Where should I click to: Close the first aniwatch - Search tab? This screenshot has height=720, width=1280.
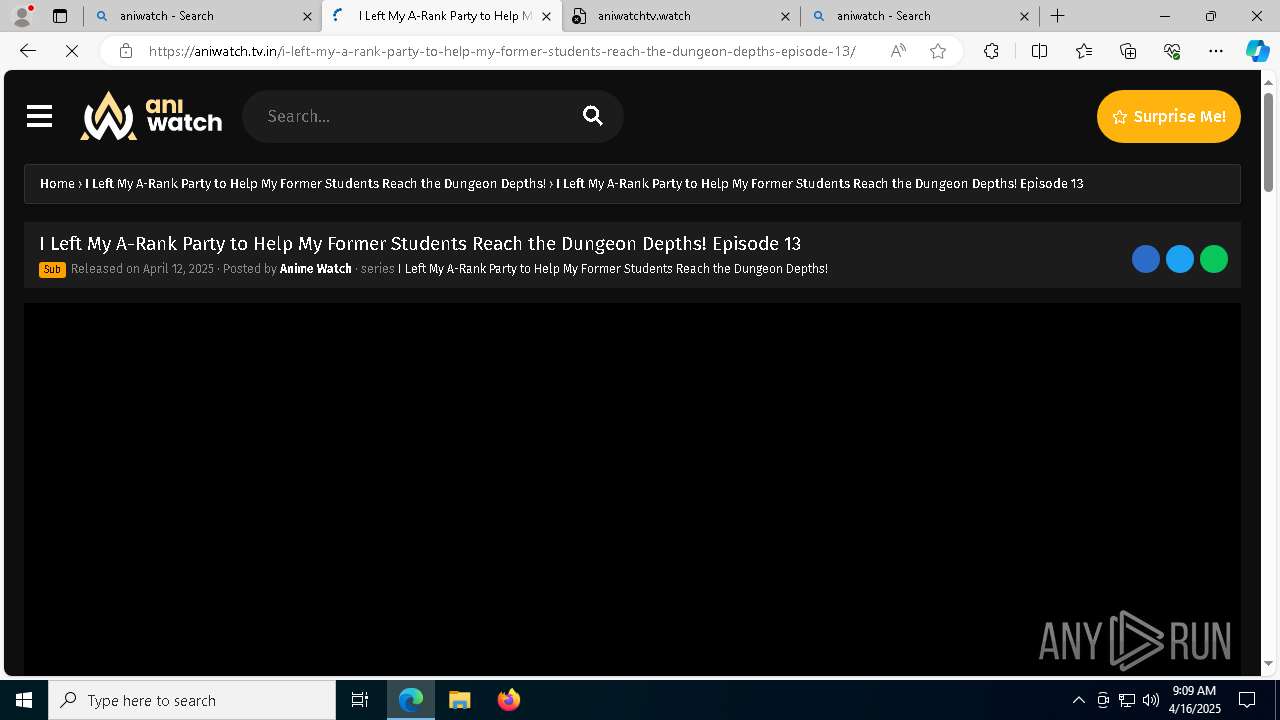click(307, 16)
